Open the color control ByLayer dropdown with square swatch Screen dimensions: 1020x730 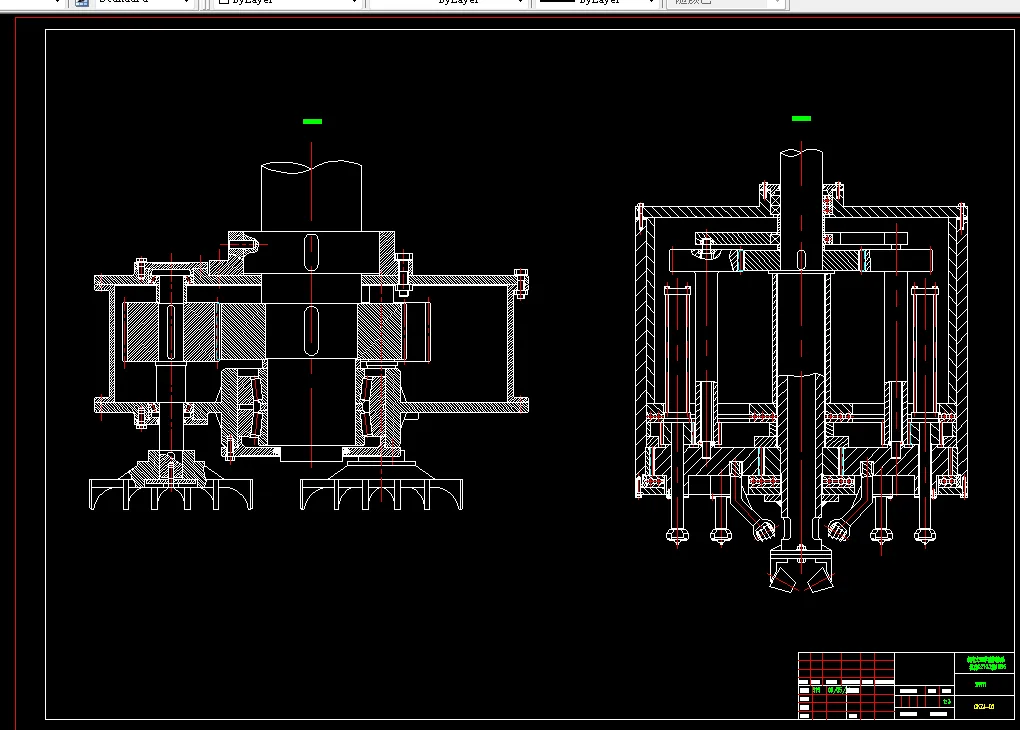click(286, 3)
